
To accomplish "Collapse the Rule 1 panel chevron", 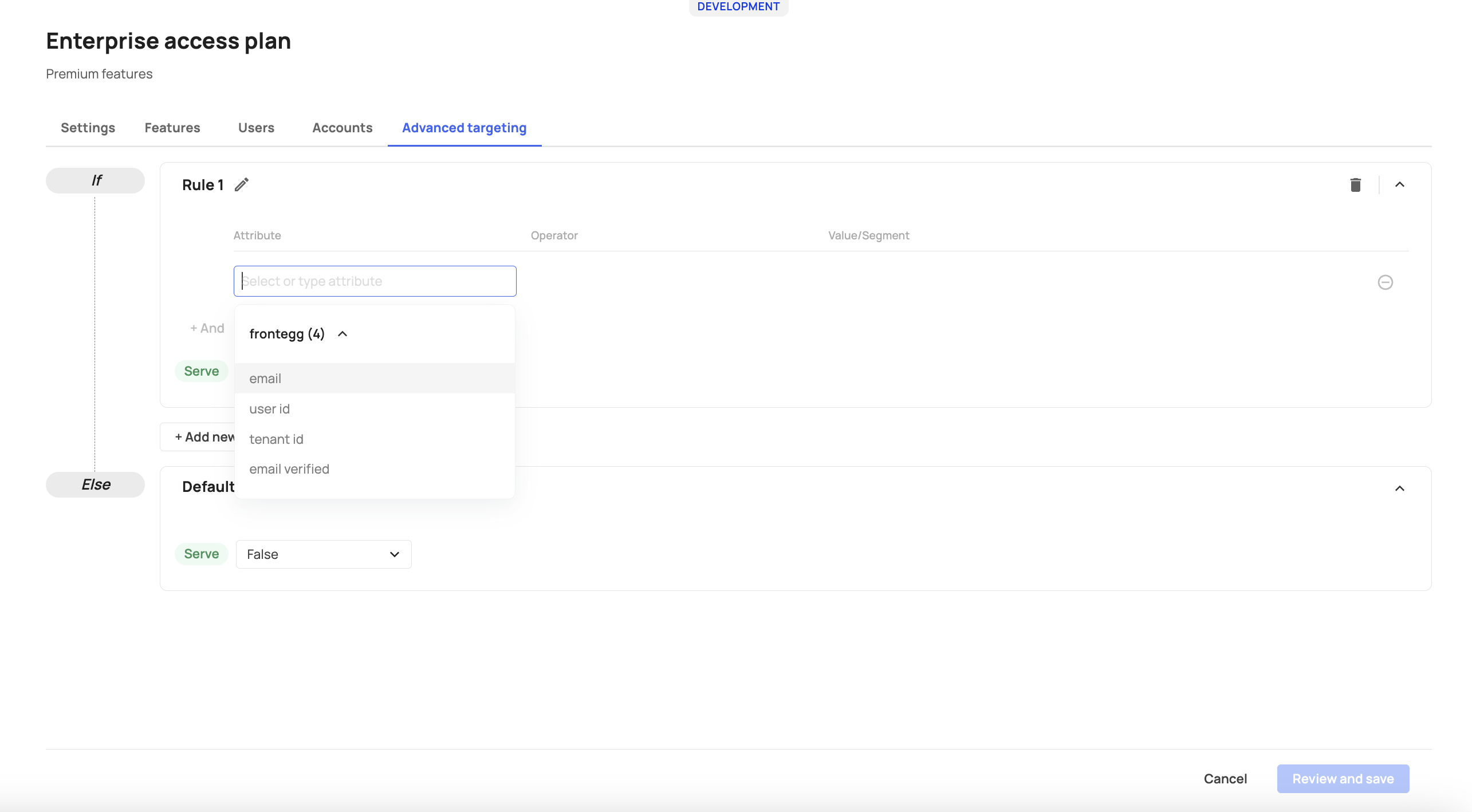I will 1399,184.
